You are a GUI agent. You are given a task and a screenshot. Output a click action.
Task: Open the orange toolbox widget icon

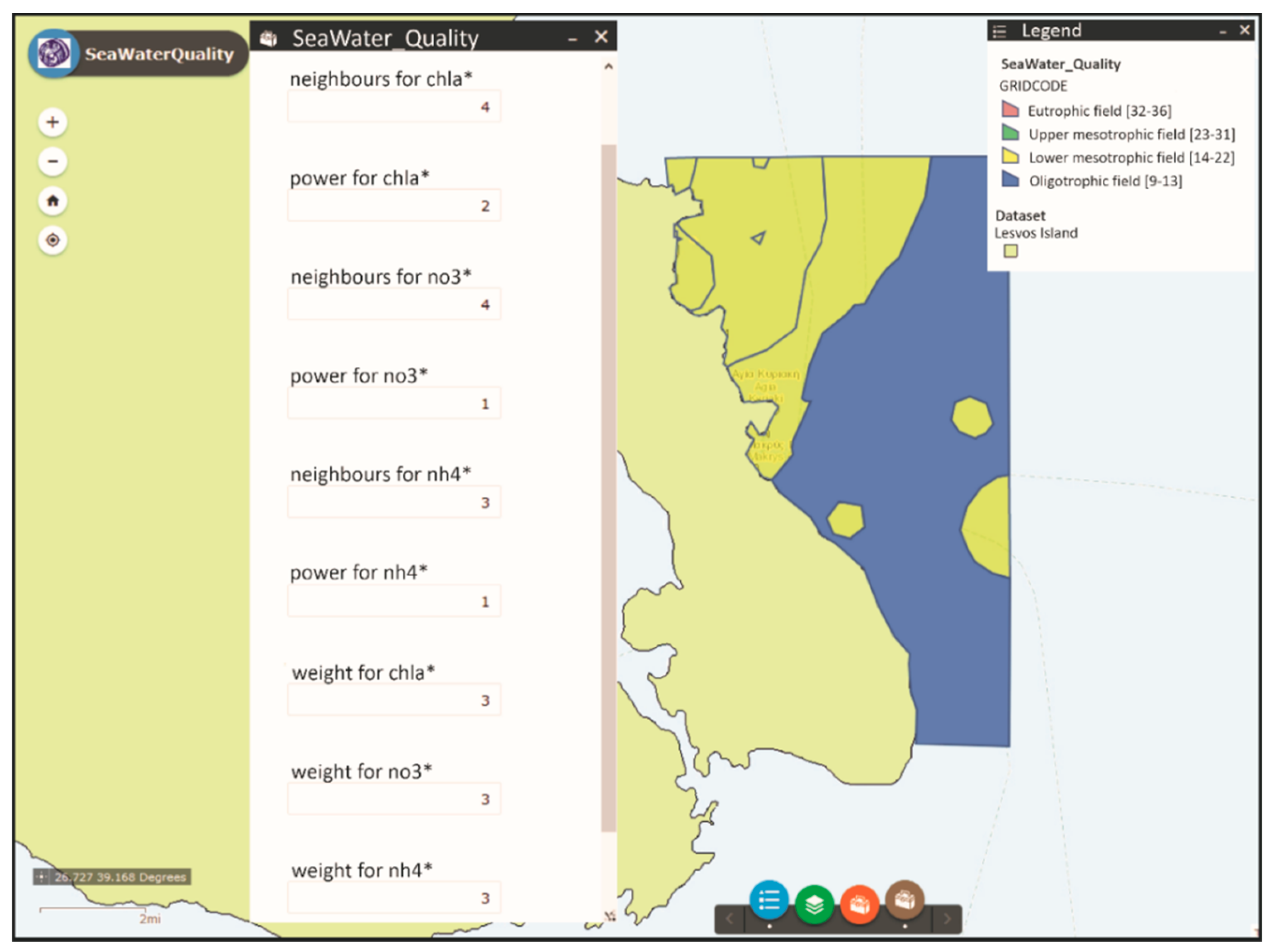tap(859, 905)
